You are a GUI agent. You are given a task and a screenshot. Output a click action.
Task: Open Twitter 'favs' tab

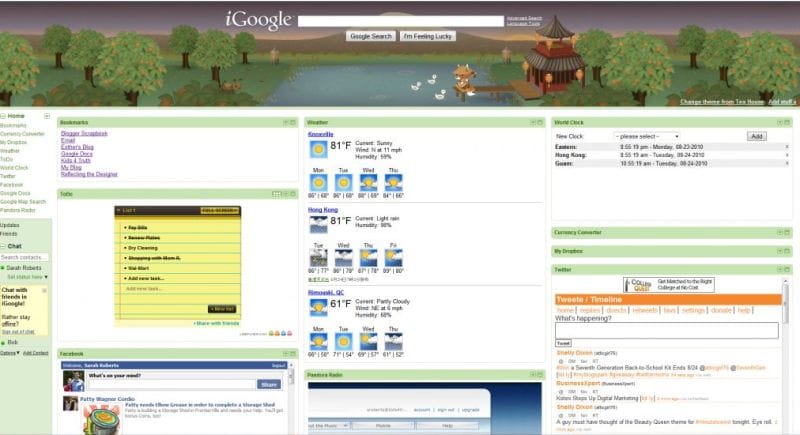tap(669, 310)
